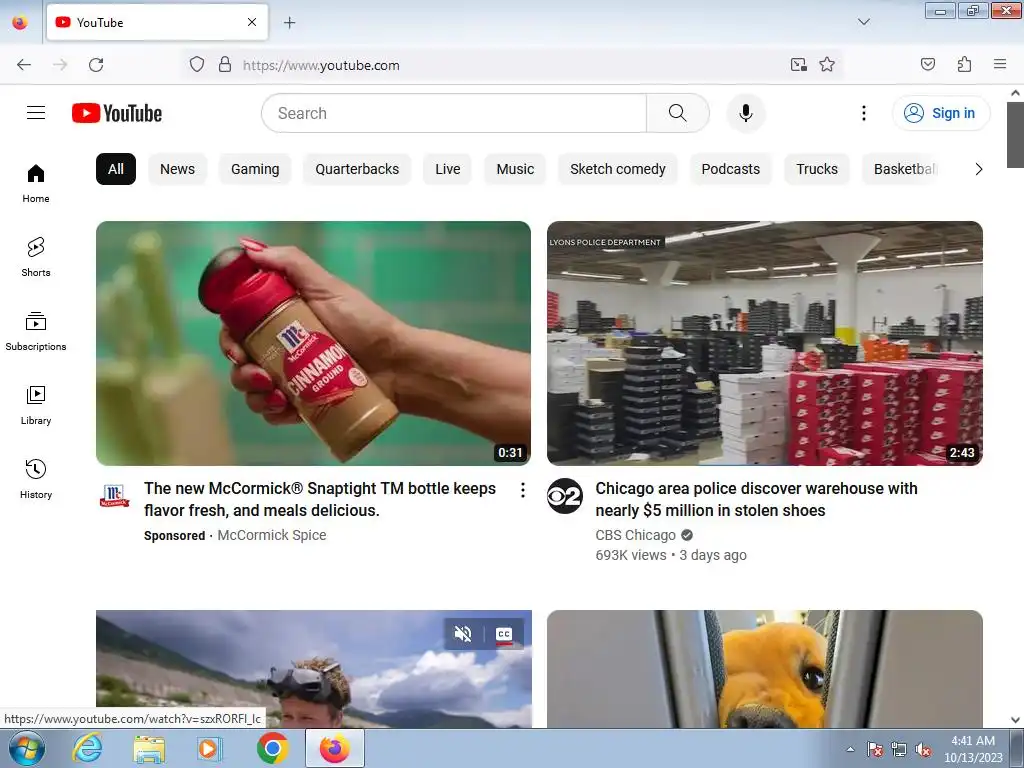This screenshot has width=1024, height=768.
Task: Select the Podcasts category chip
Action: coord(731,169)
